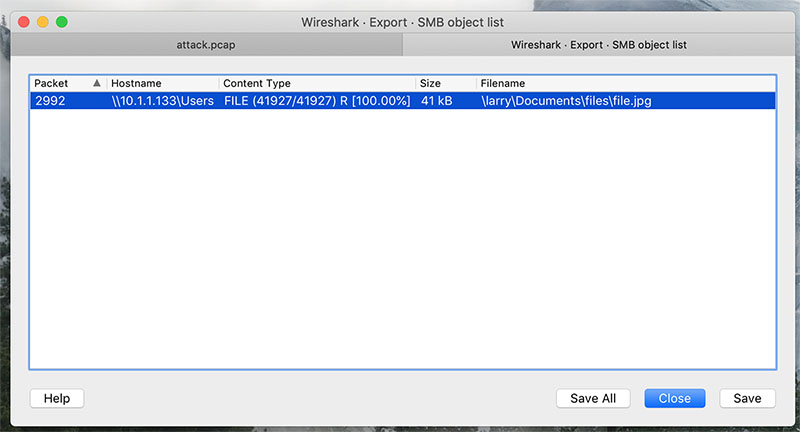This screenshot has height=432, width=800.
Task: Sort by the Filename column header
Action: tap(626, 83)
